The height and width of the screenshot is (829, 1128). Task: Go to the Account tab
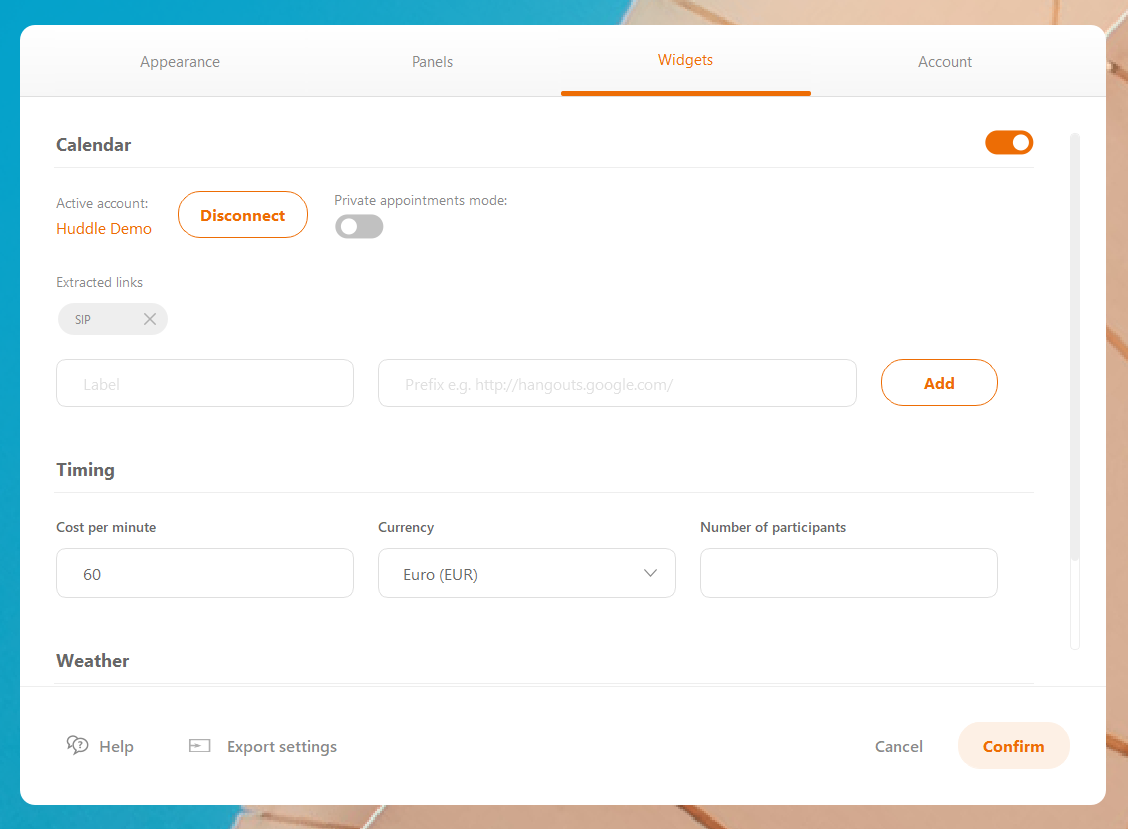(x=945, y=62)
